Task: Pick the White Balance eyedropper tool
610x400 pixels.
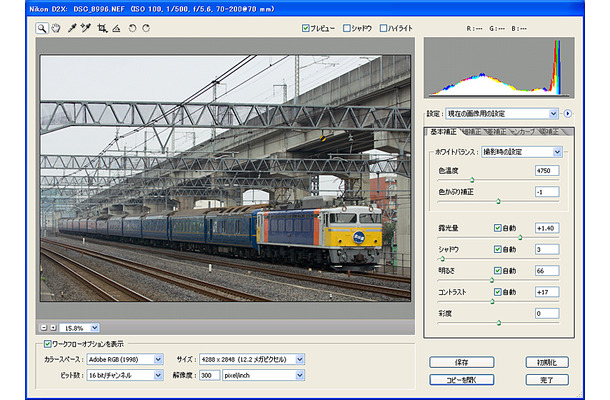Action: [x=72, y=28]
